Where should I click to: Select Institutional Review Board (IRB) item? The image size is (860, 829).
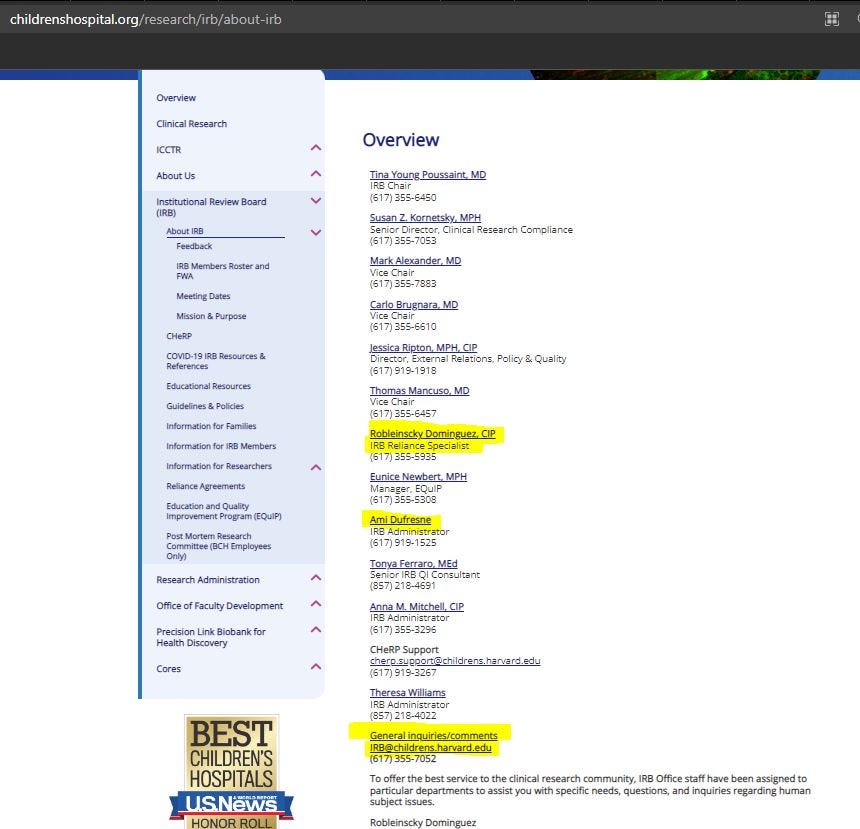pyautogui.click(x=211, y=207)
